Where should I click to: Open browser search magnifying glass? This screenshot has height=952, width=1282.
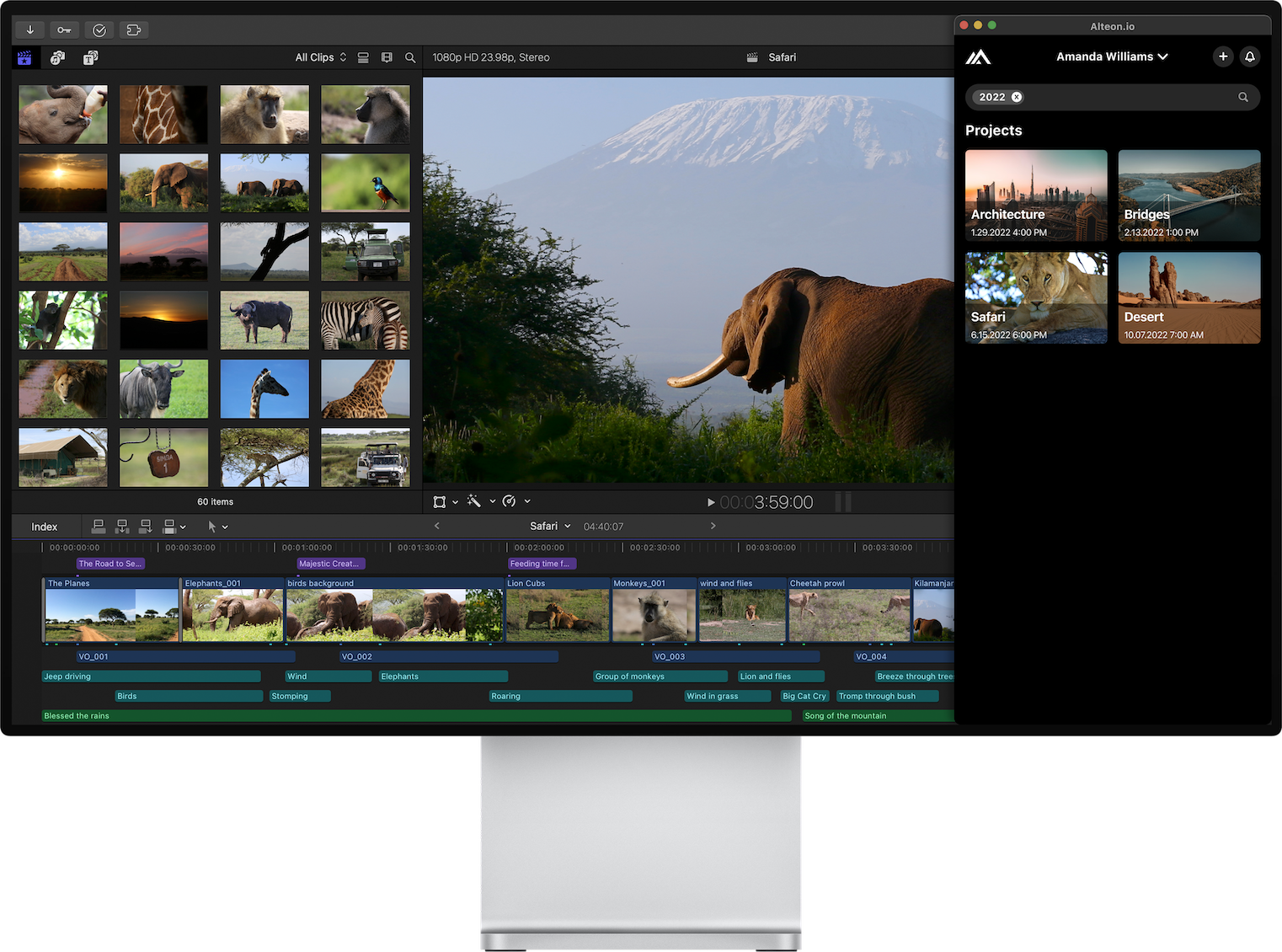[x=410, y=58]
